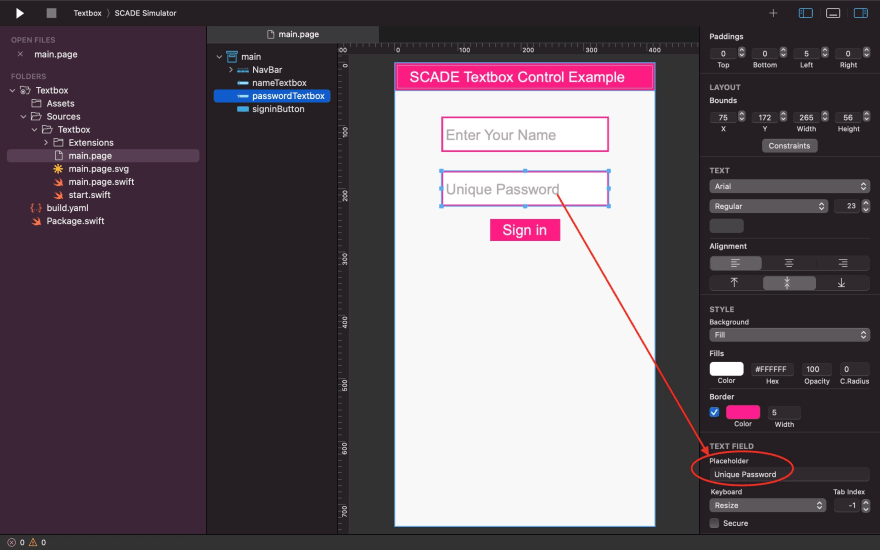Viewport: 880px width, 550px height.
Task: Edit the border Width field
Action: (784, 412)
